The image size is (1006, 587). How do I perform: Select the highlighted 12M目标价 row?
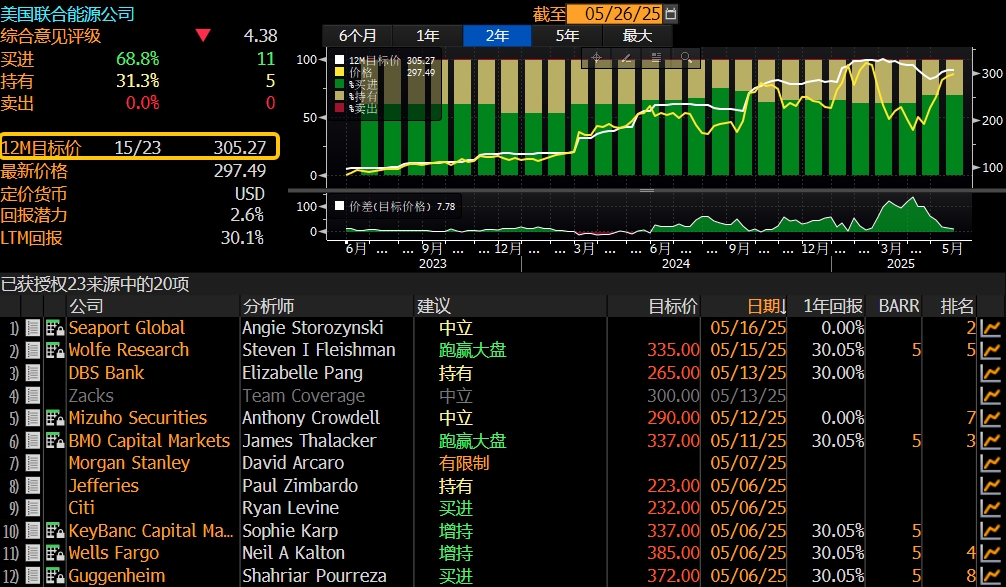[x=139, y=146]
